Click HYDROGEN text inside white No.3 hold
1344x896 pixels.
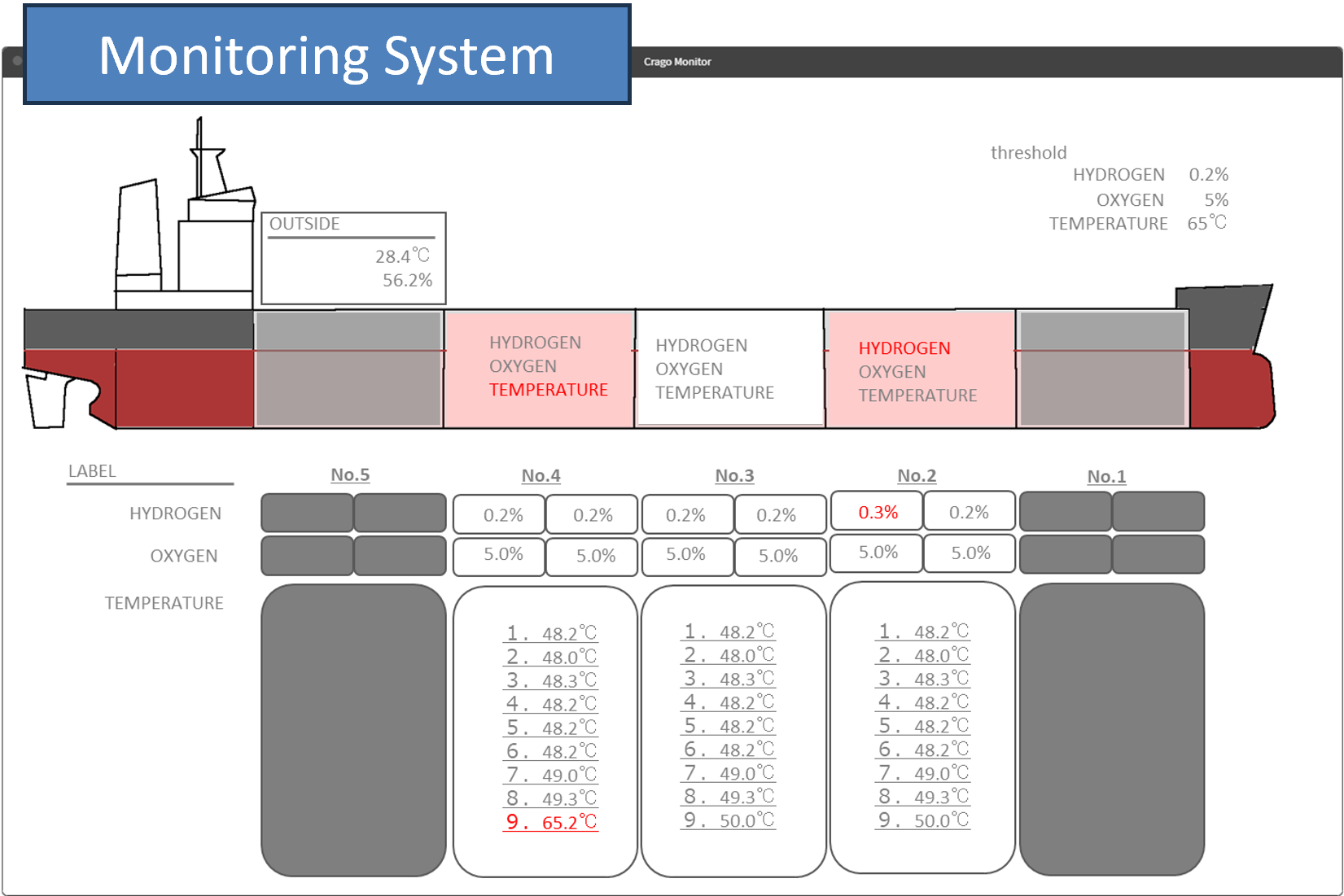(x=701, y=346)
